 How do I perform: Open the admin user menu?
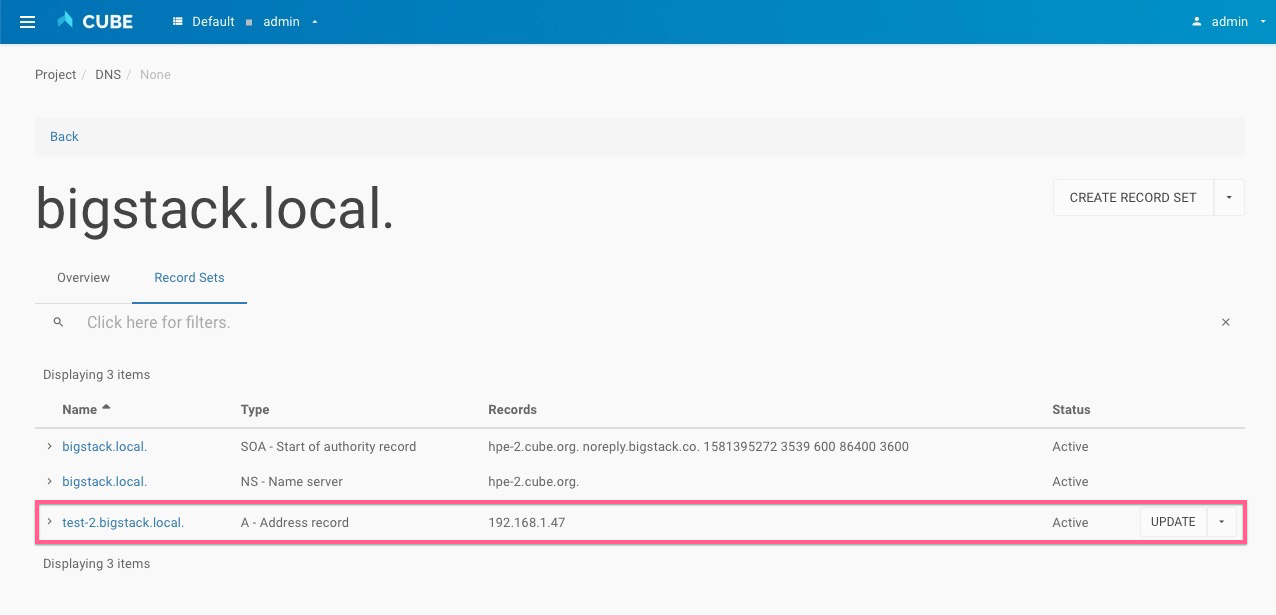pos(1229,21)
